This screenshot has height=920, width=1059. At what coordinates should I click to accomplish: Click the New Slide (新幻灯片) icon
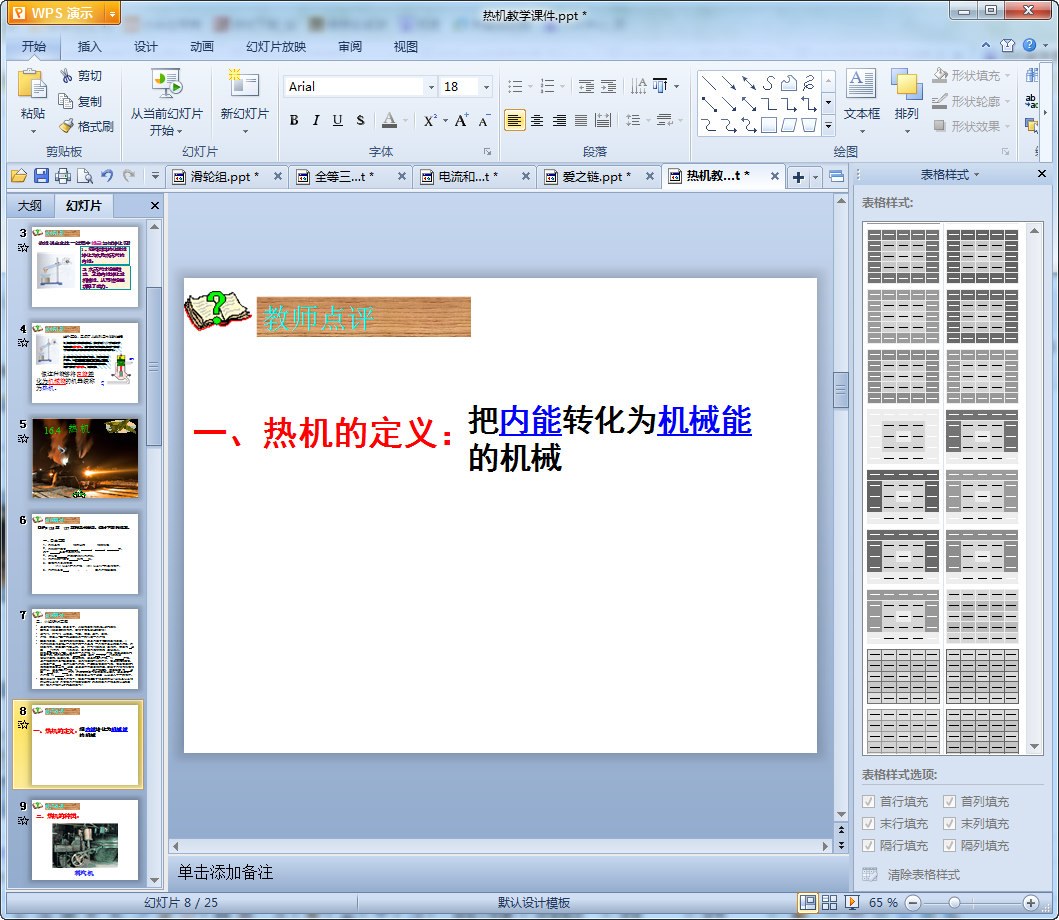coord(244,85)
